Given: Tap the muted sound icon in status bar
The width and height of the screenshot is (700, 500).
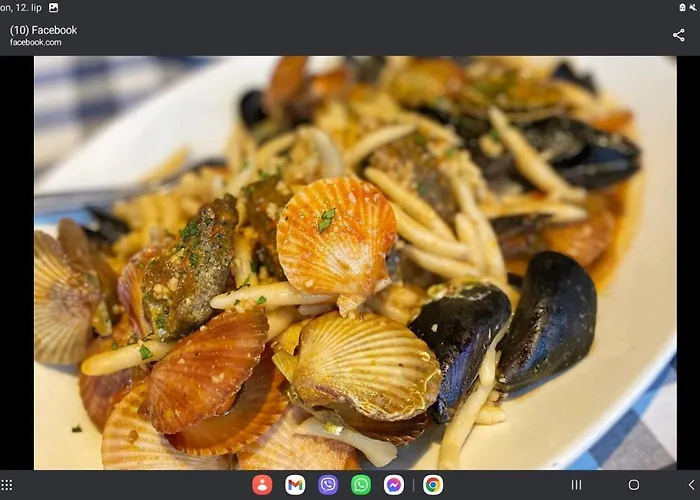Looking at the screenshot, I should click(692, 7).
